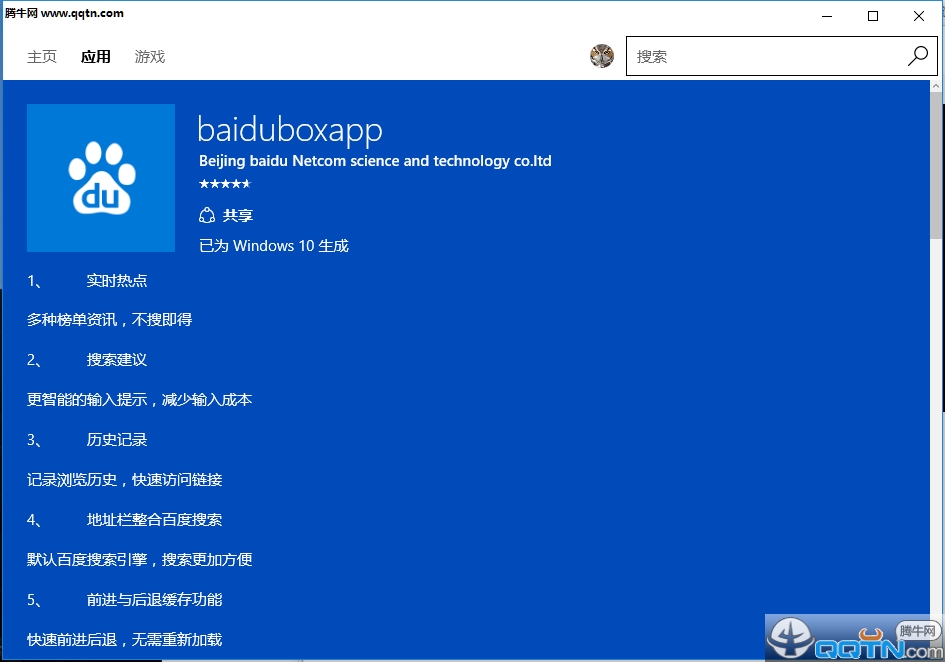Click the baiduboxapp title

[290, 131]
